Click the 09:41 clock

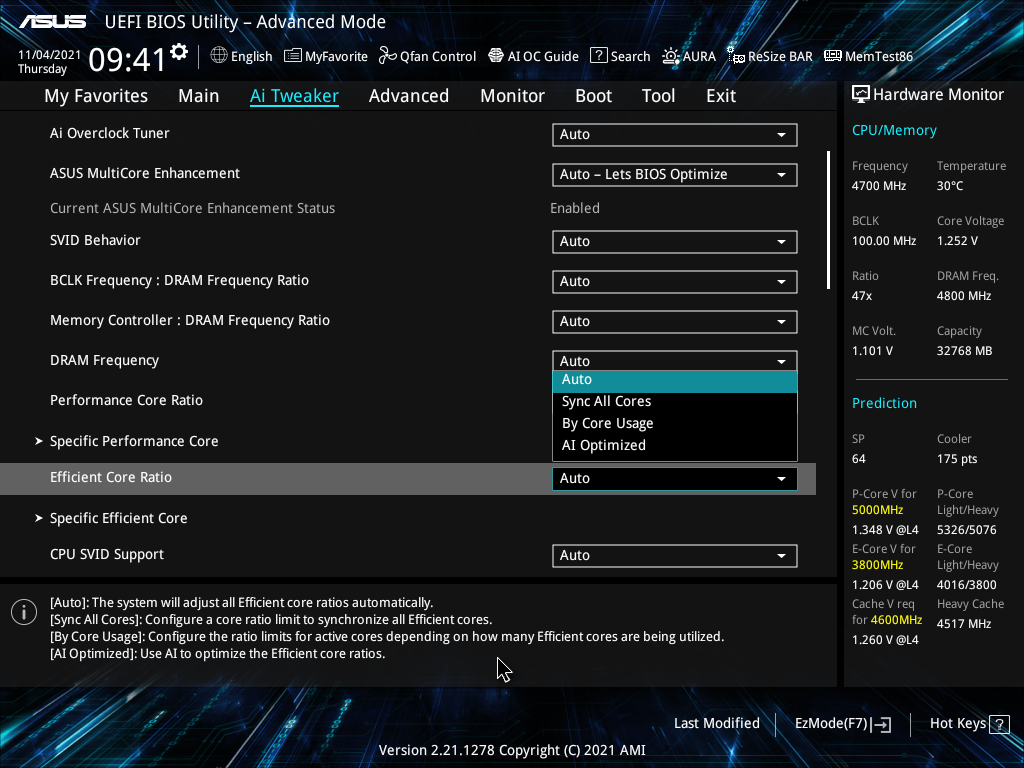click(x=127, y=60)
